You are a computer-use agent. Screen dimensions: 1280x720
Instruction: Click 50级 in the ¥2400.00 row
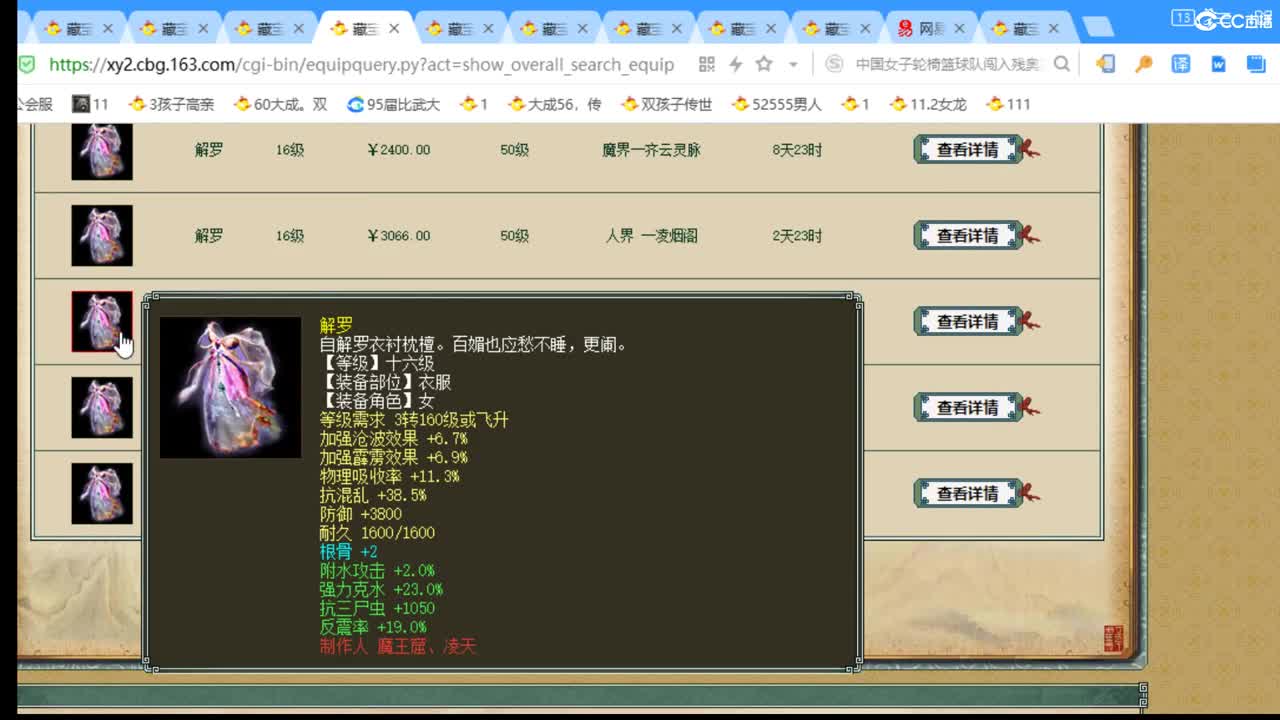point(514,150)
